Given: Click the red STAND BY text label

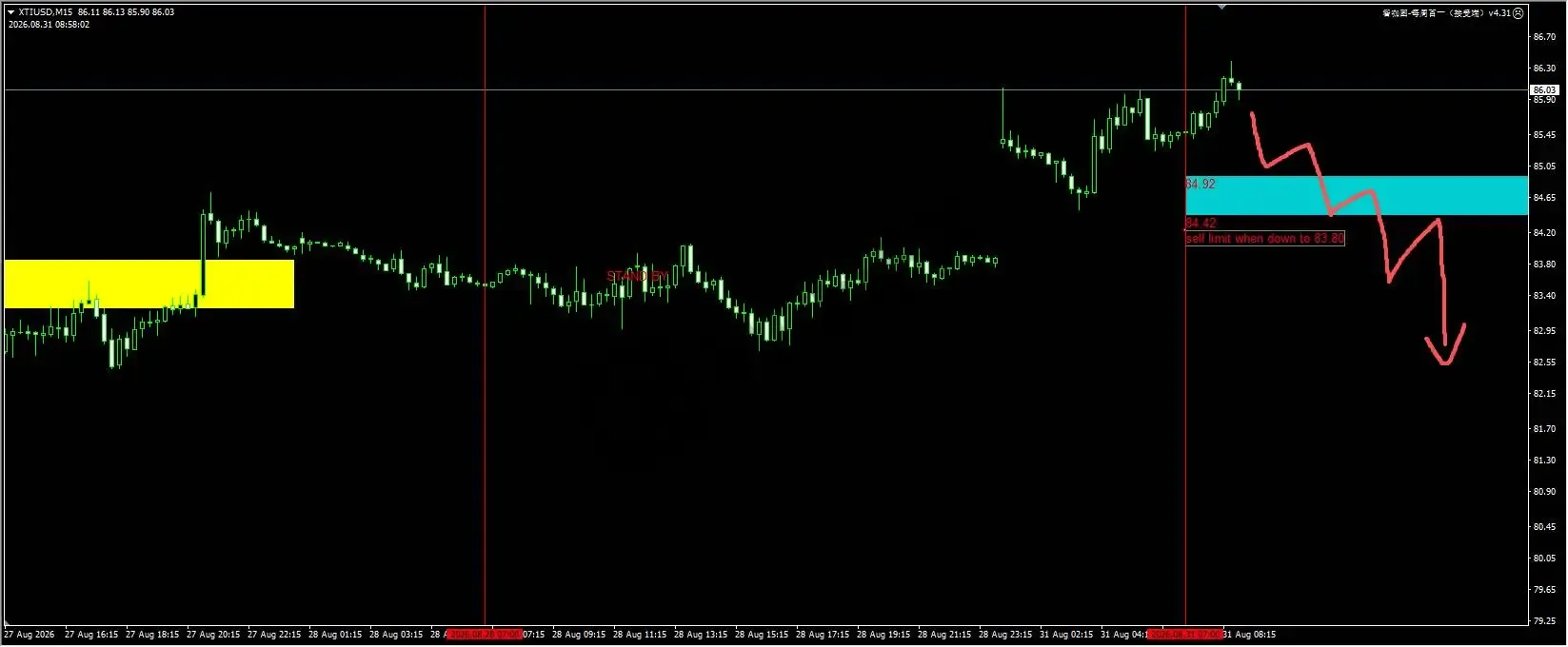Looking at the screenshot, I should 638,276.
